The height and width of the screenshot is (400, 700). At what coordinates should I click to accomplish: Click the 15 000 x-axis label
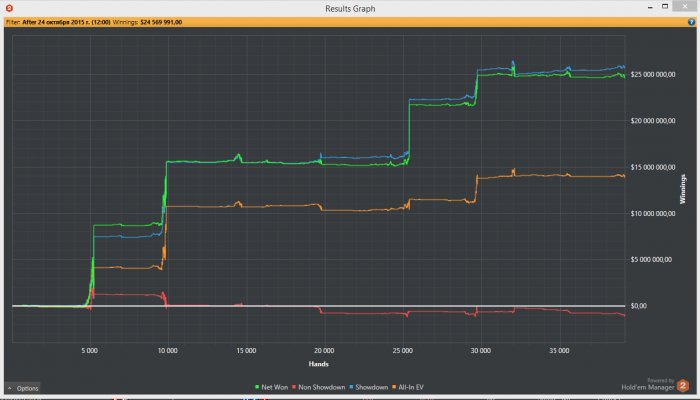coord(246,351)
